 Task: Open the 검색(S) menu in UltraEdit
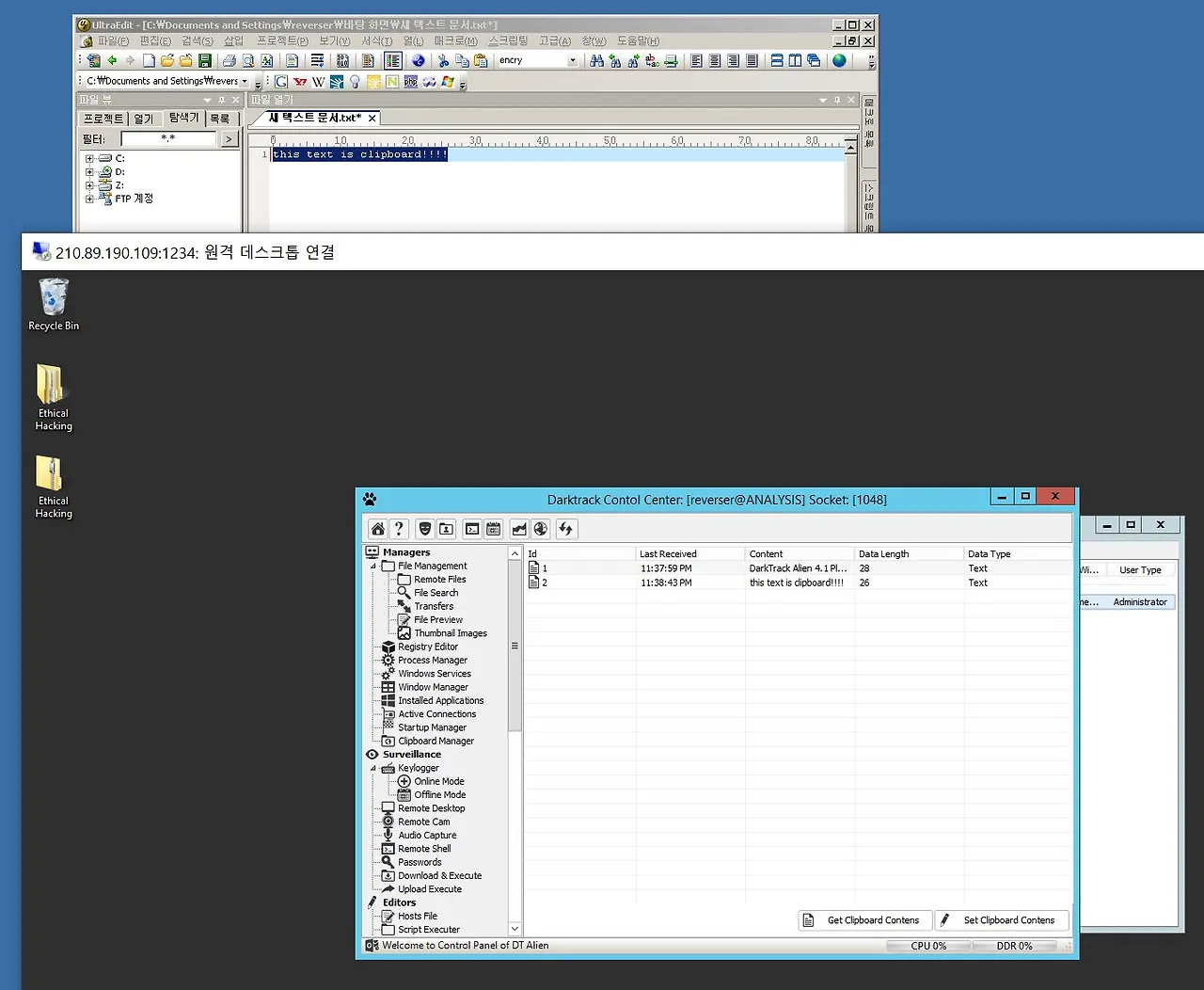pos(198,41)
